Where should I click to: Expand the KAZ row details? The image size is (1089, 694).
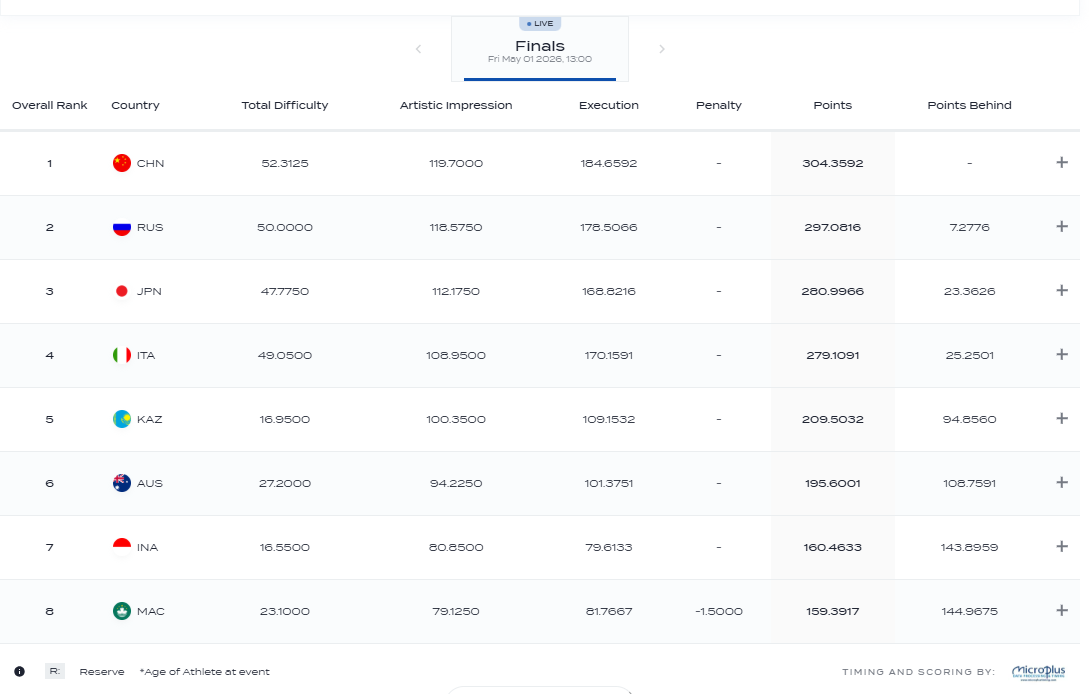[x=1062, y=418]
